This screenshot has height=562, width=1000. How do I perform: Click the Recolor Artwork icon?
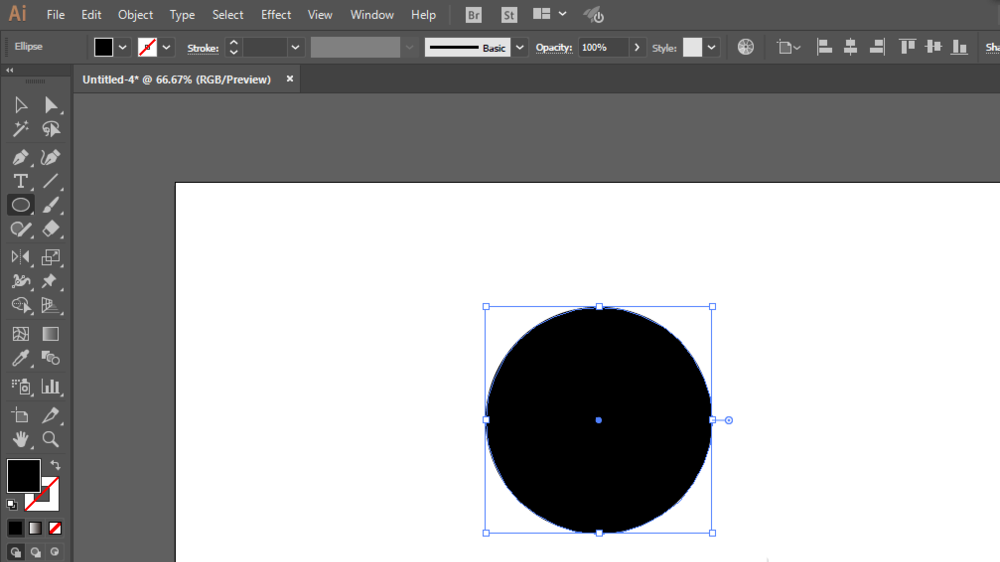(746, 47)
